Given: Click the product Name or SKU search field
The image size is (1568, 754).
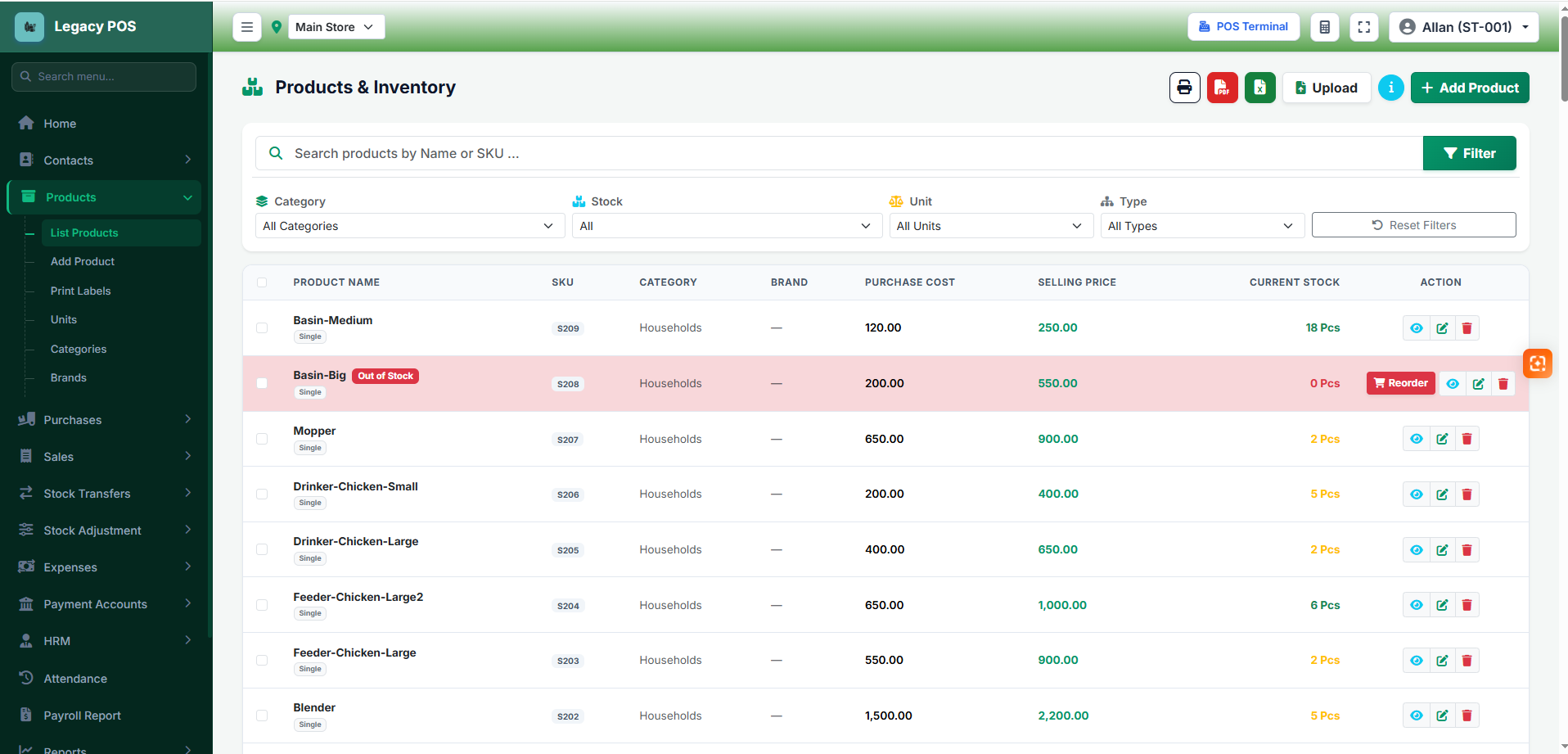Looking at the screenshot, I should 840,153.
